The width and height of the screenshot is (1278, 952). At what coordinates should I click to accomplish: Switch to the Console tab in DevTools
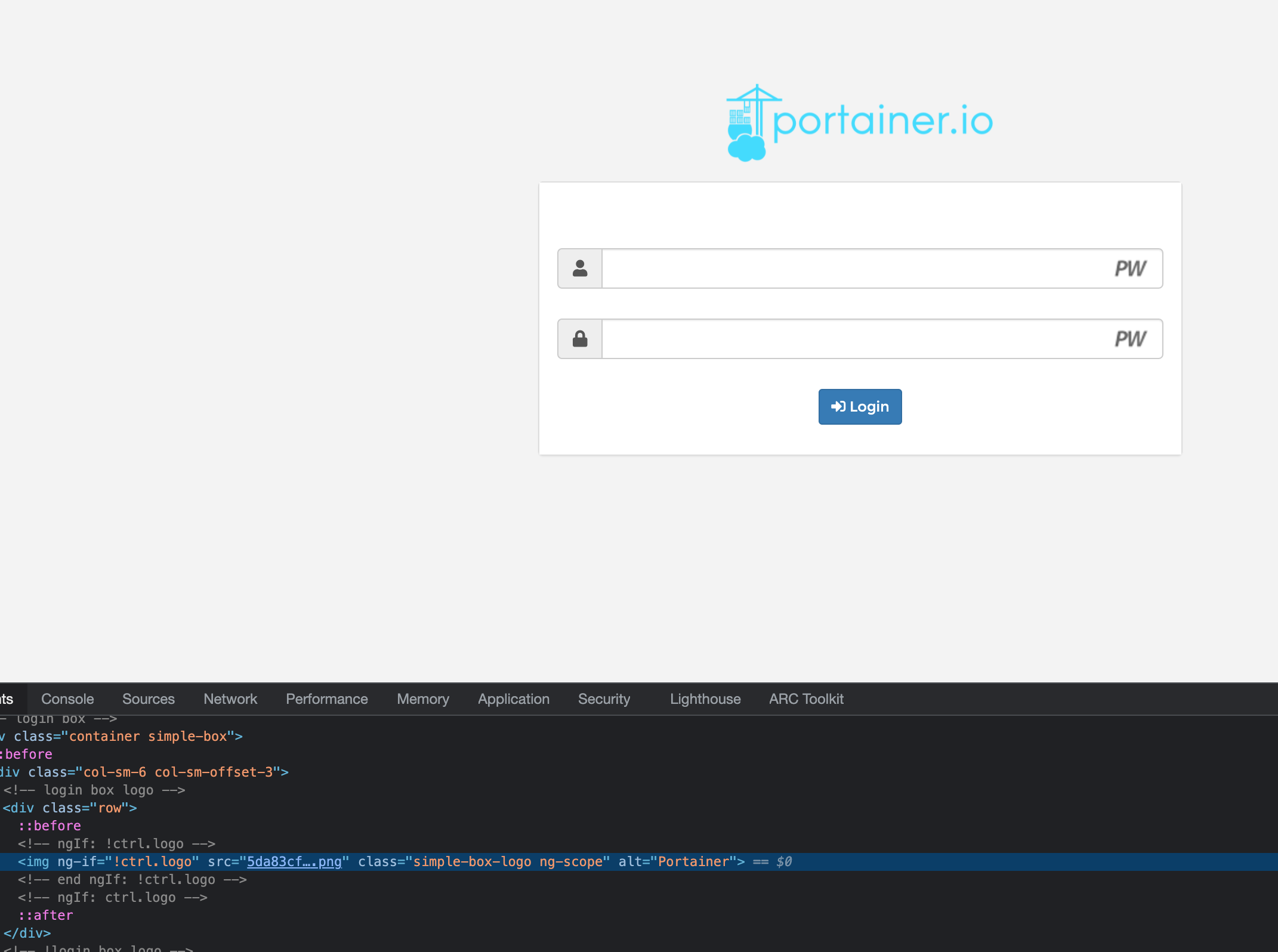click(67, 698)
